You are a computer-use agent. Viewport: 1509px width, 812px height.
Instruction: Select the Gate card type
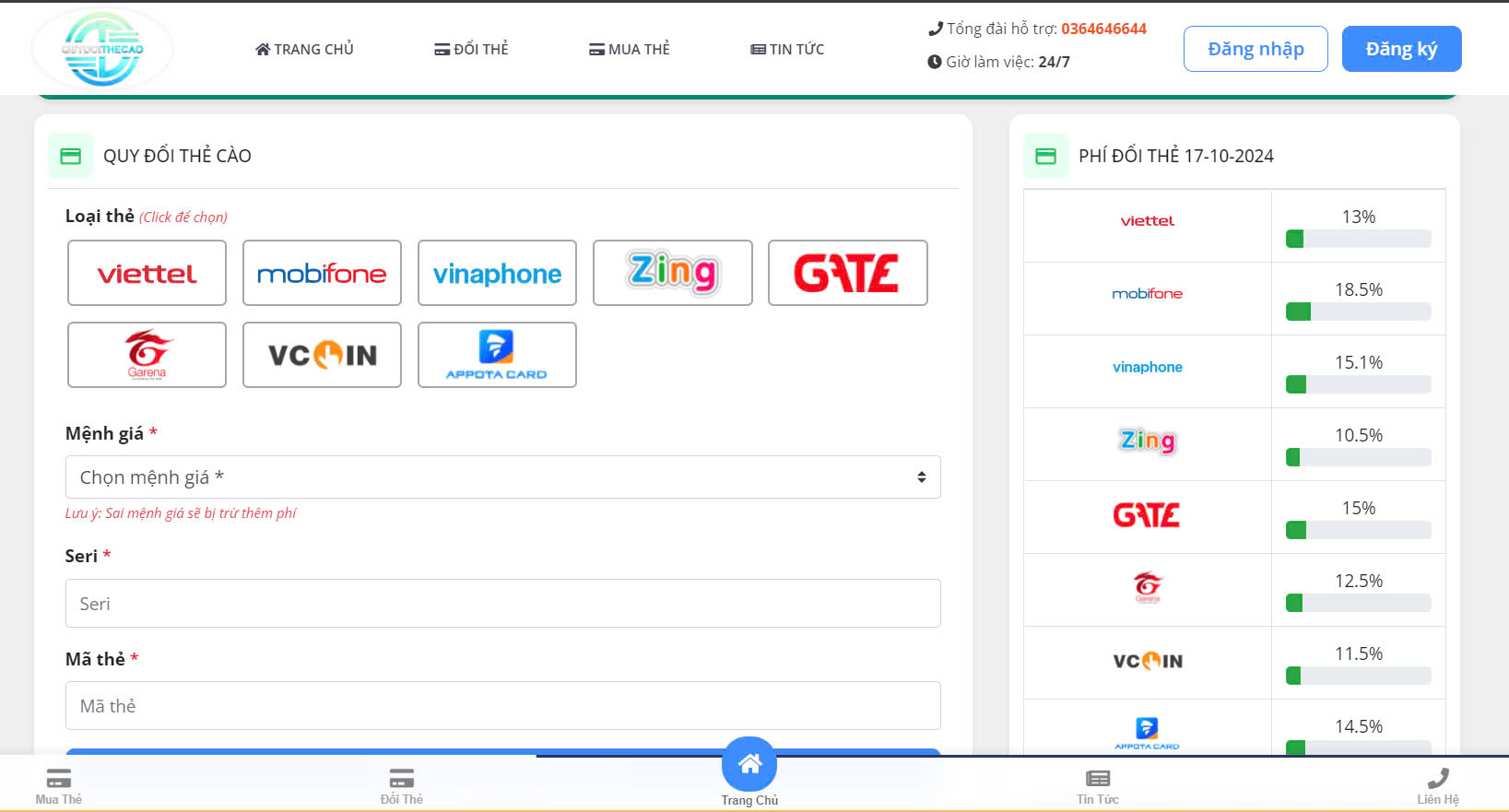tap(847, 273)
